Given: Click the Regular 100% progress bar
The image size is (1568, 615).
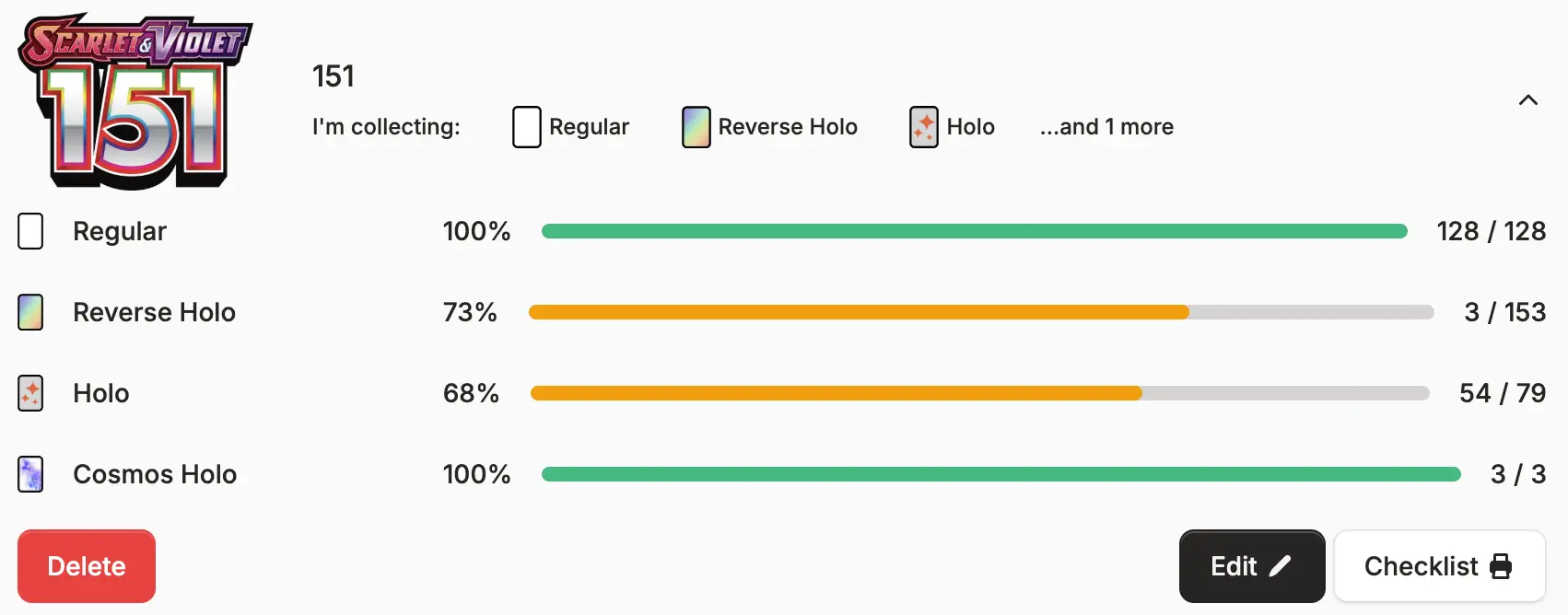Looking at the screenshot, I should (x=975, y=231).
